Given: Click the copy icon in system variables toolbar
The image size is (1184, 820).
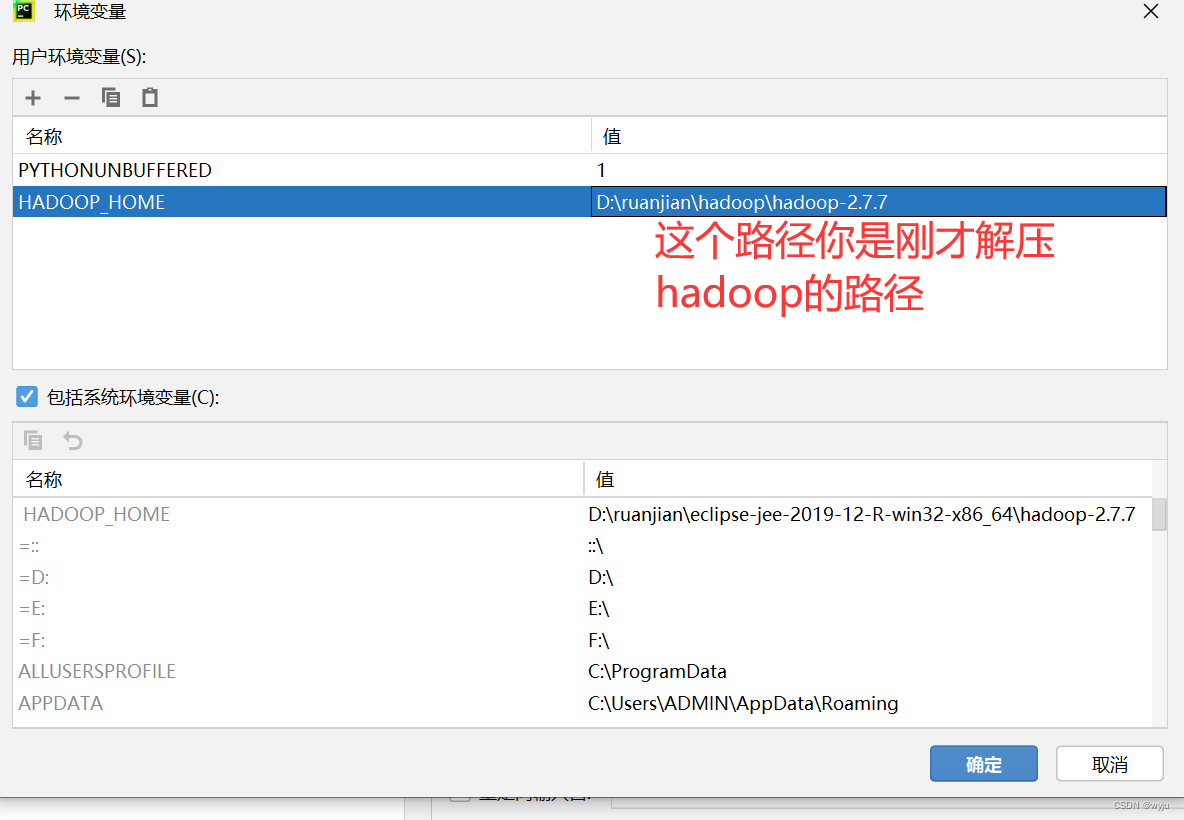Looking at the screenshot, I should (33, 440).
